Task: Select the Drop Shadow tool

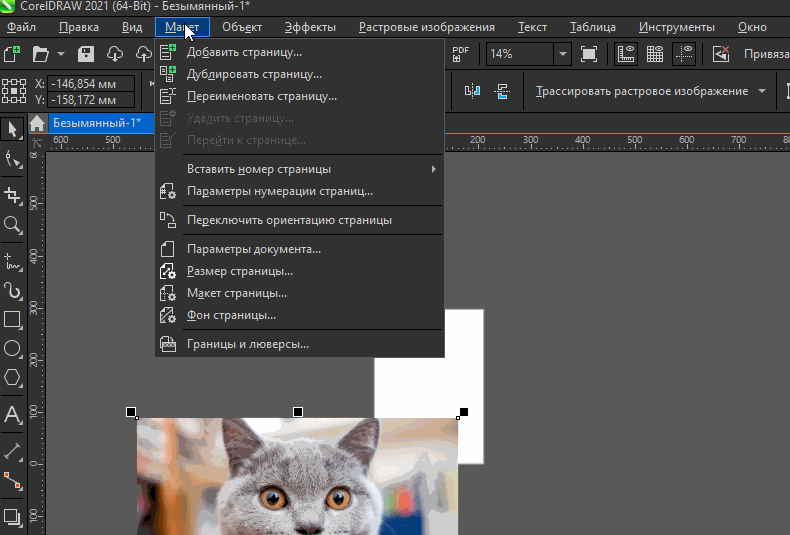Action: point(13,517)
